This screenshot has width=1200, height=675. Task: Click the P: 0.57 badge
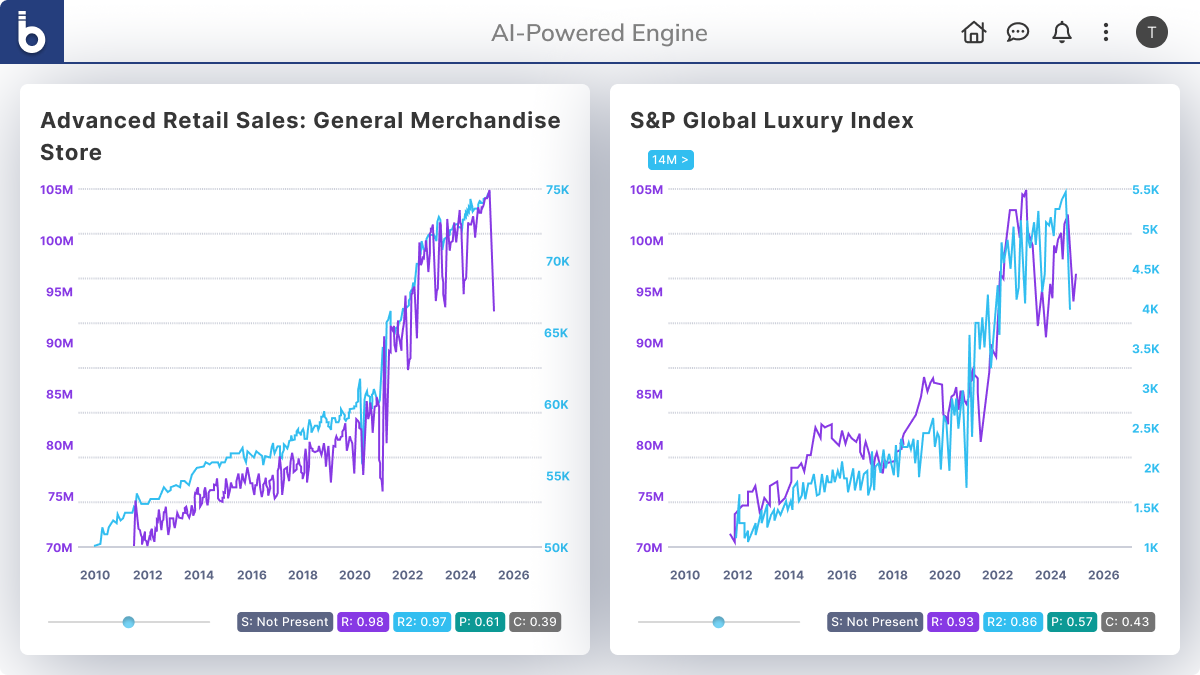(1072, 622)
